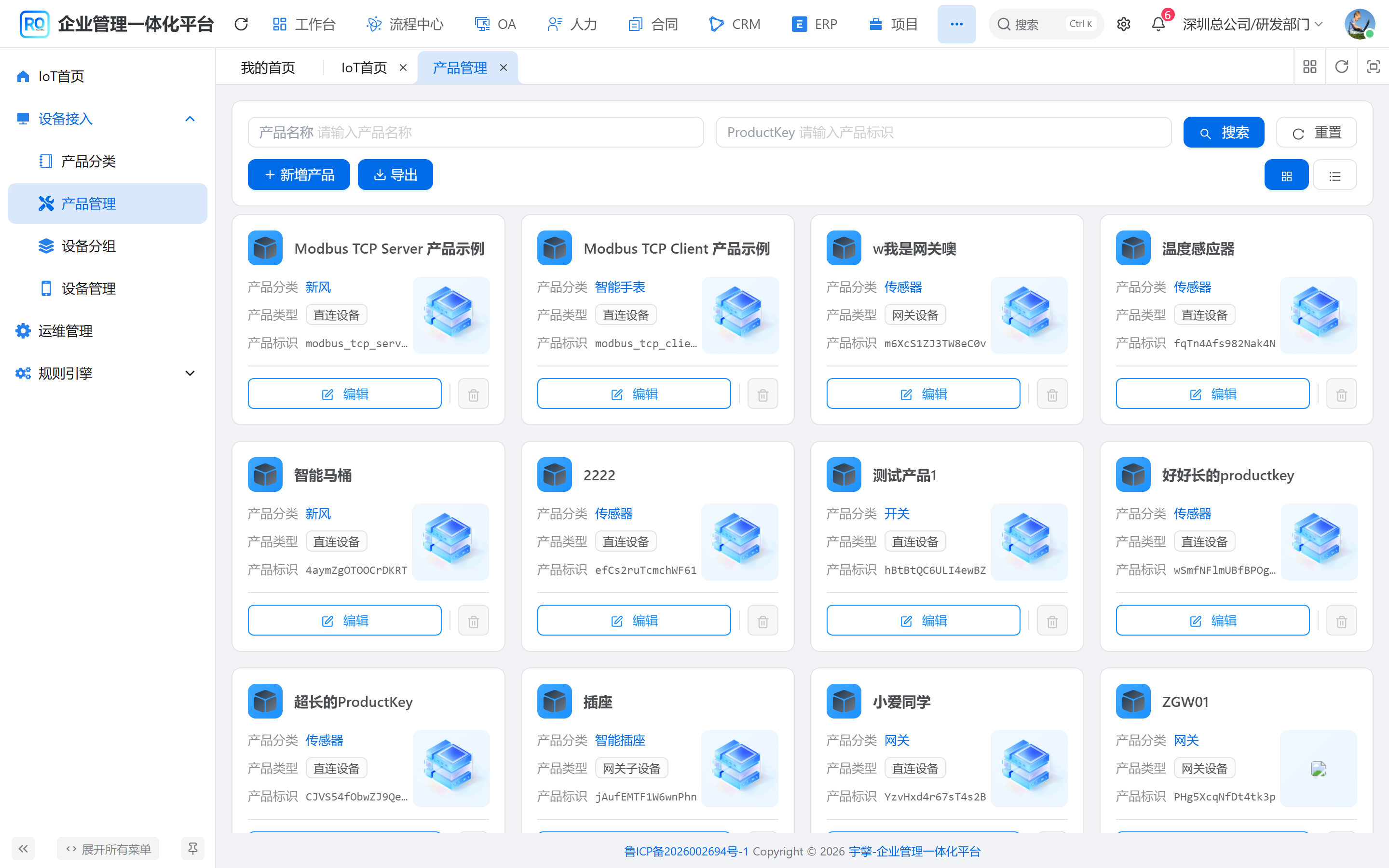The height and width of the screenshot is (868, 1389).
Task: Click the user avatar picture
Action: pyautogui.click(x=1359, y=24)
